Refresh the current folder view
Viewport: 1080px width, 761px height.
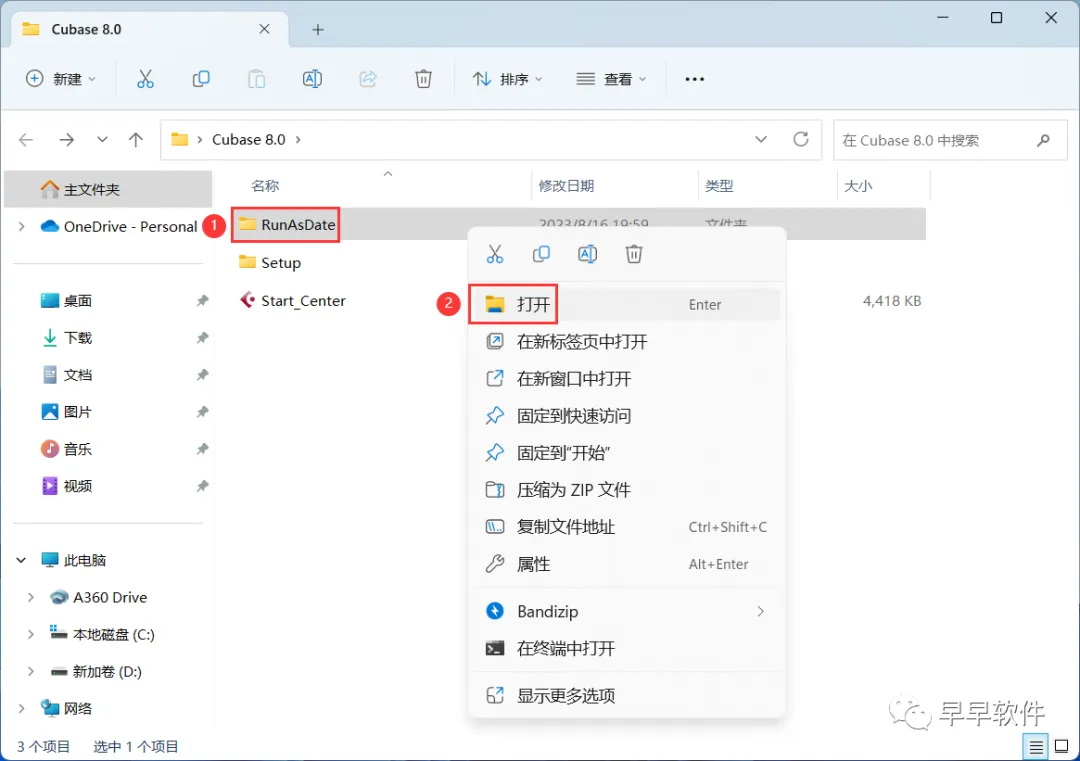click(800, 140)
